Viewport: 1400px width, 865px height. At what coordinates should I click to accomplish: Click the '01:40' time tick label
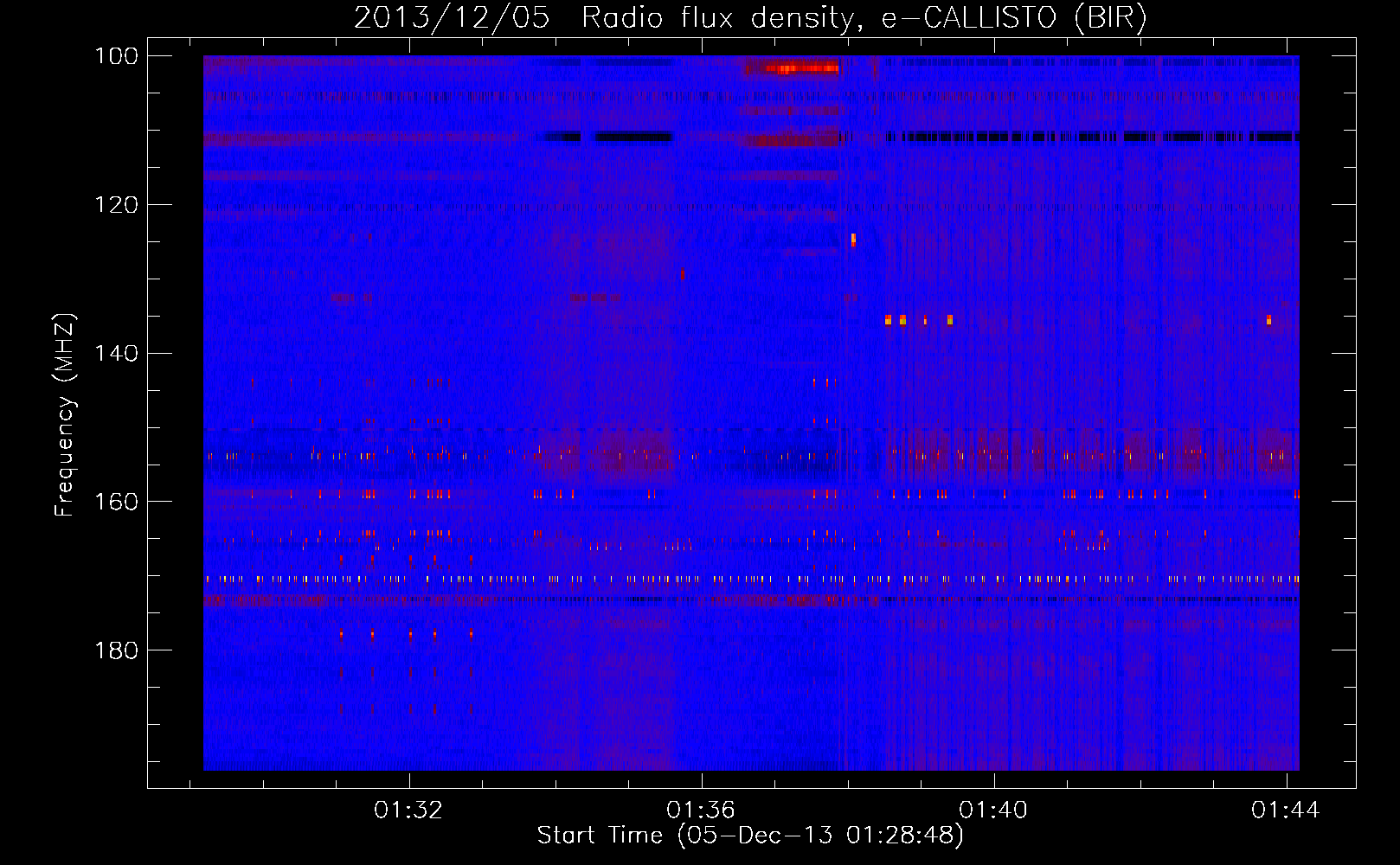click(x=993, y=810)
